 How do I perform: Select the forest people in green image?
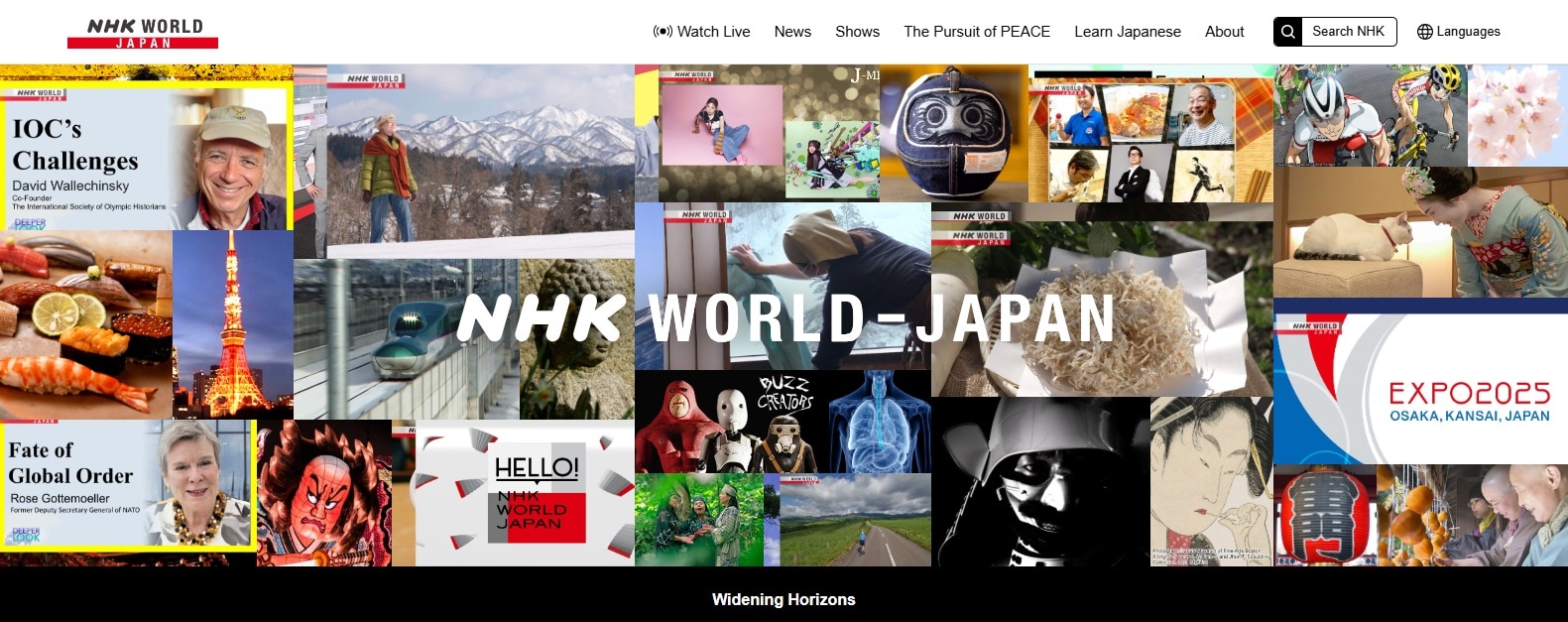click(x=699, y=520)
